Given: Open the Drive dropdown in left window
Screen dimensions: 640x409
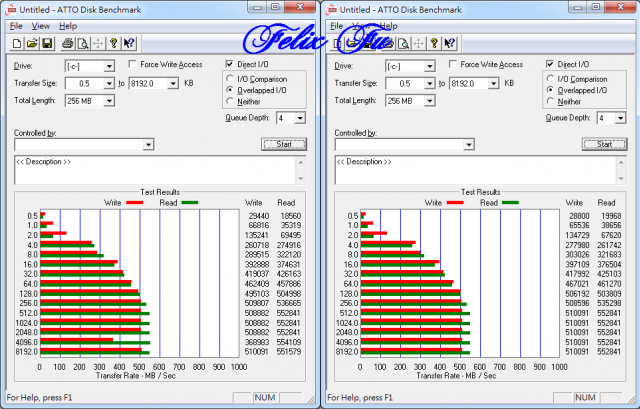Looking at the screenshot, I should point(109,66).
